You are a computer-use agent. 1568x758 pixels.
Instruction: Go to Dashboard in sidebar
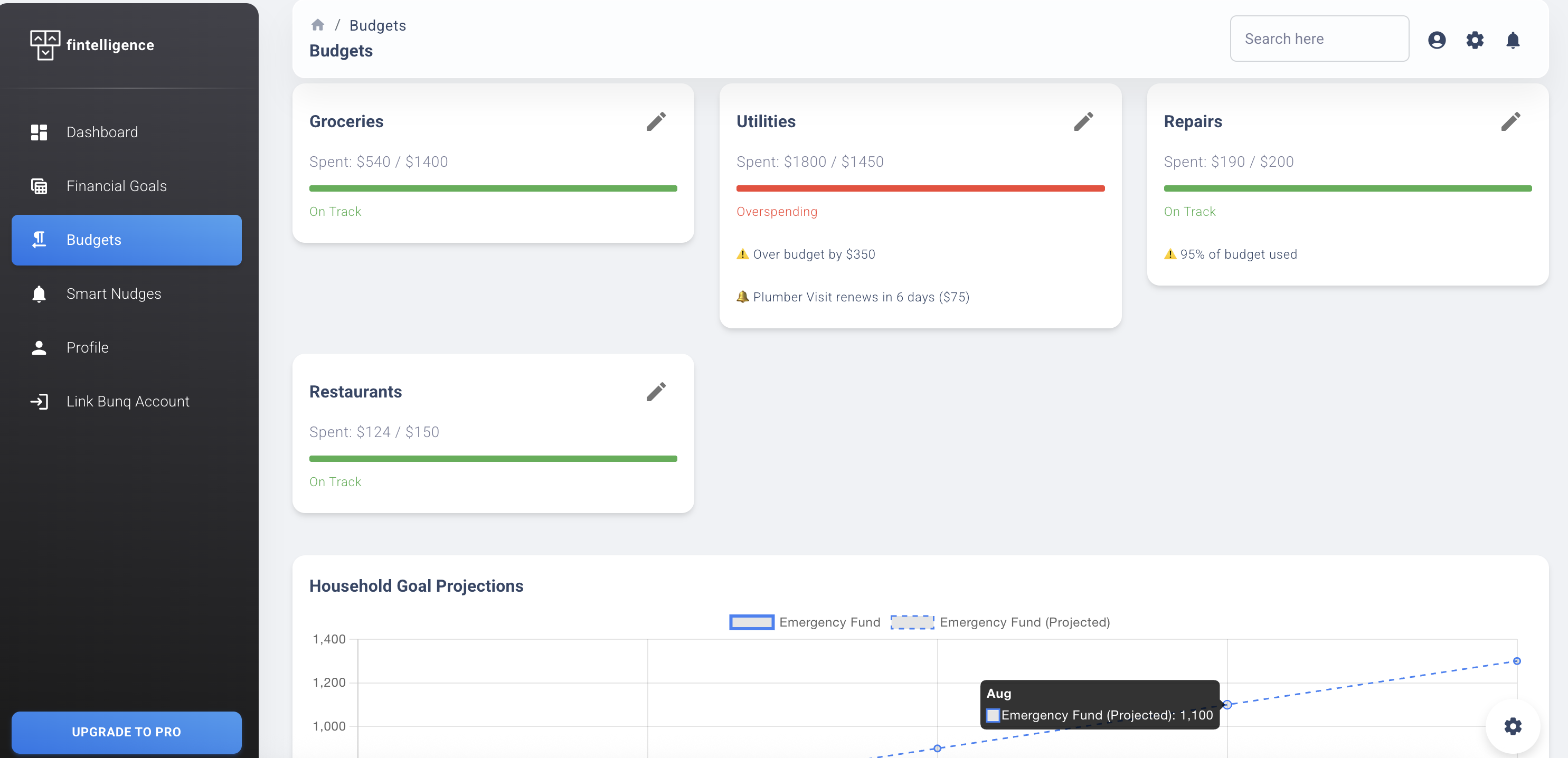tap(102, 132)
